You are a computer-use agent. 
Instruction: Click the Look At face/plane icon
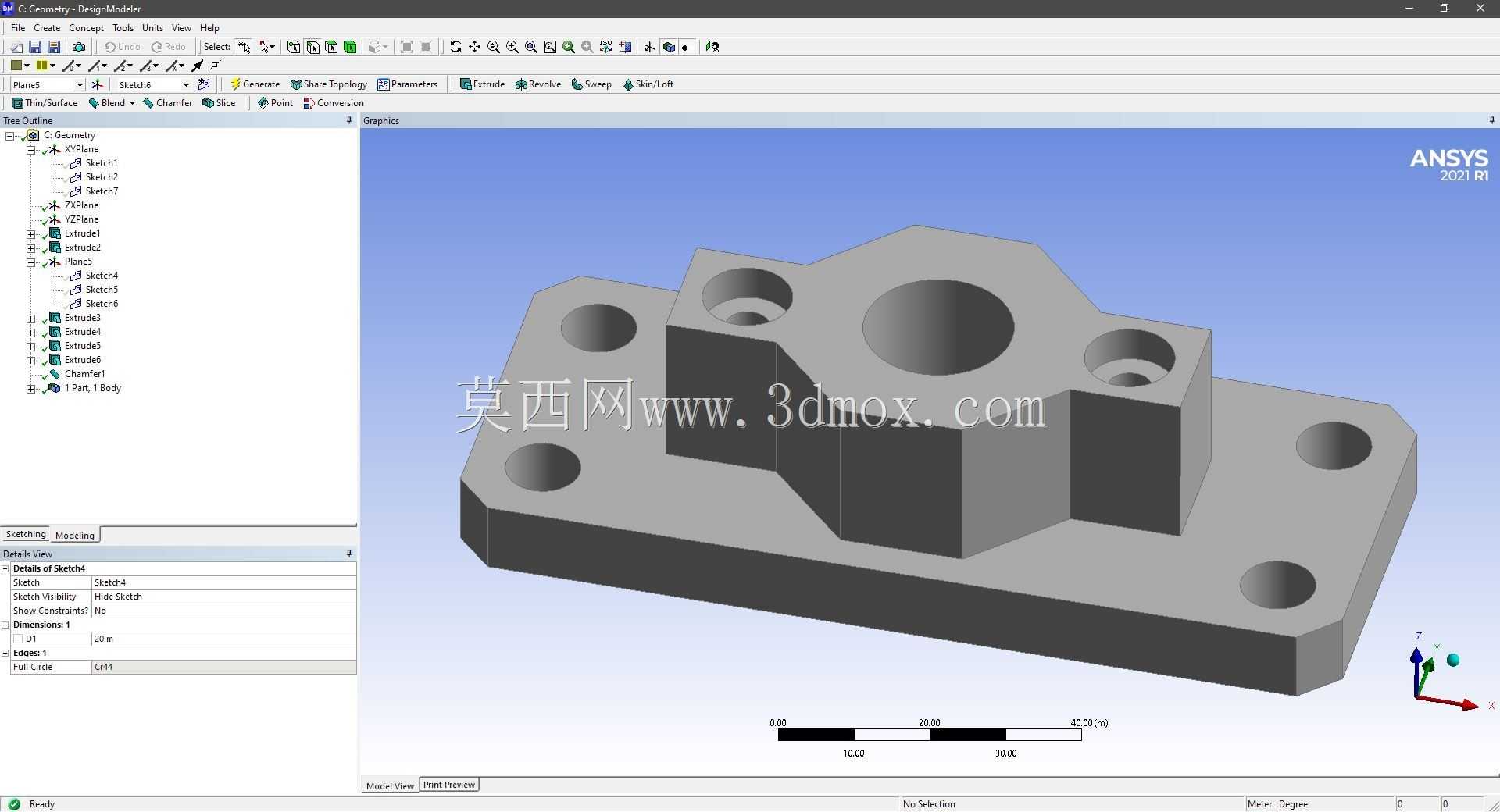[712, 47]
